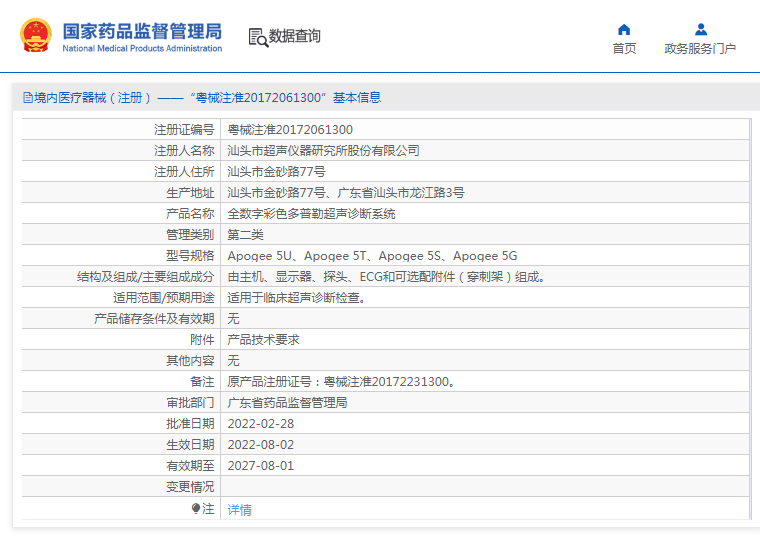The height and width of the screenshot is (541, 760).
Task: Click expiry date 2027-08-01
Action: 260,466
